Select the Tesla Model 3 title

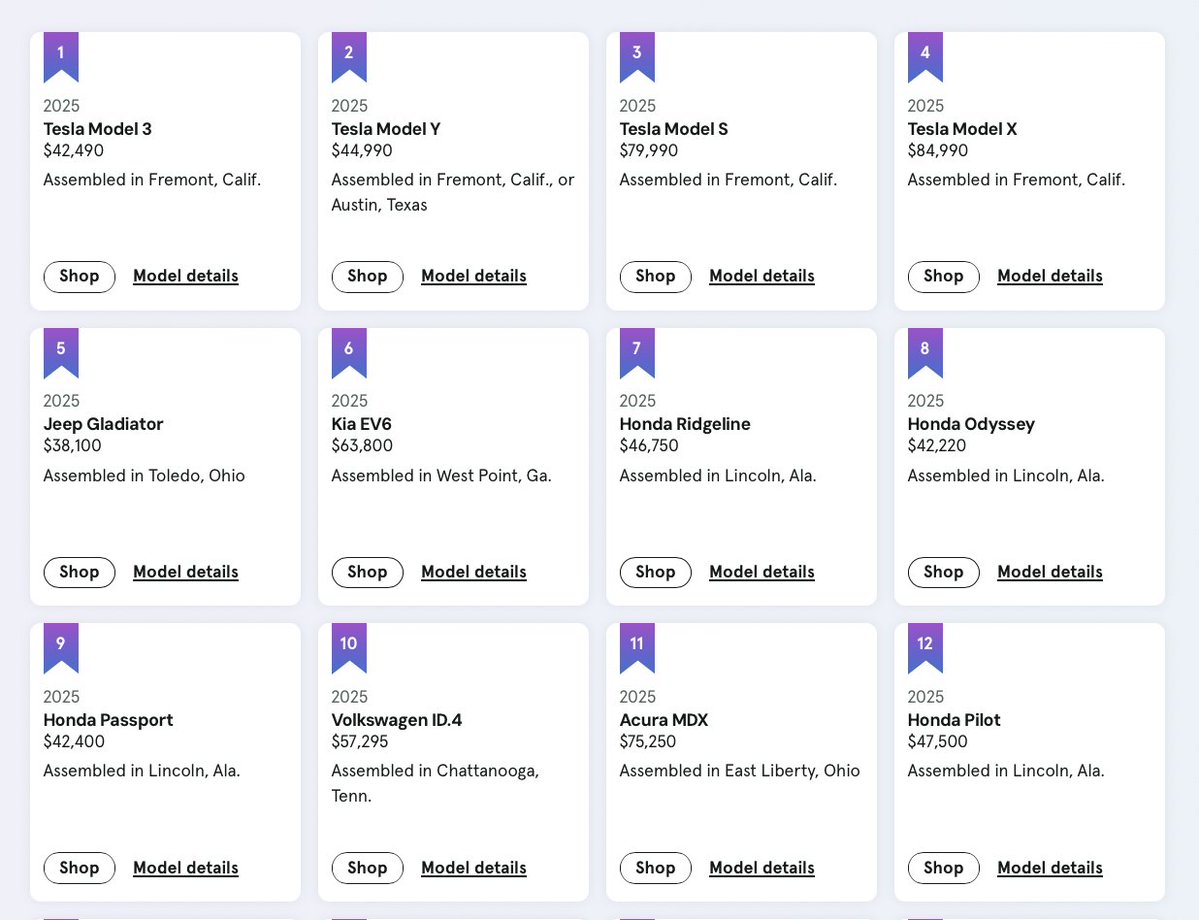97,129
